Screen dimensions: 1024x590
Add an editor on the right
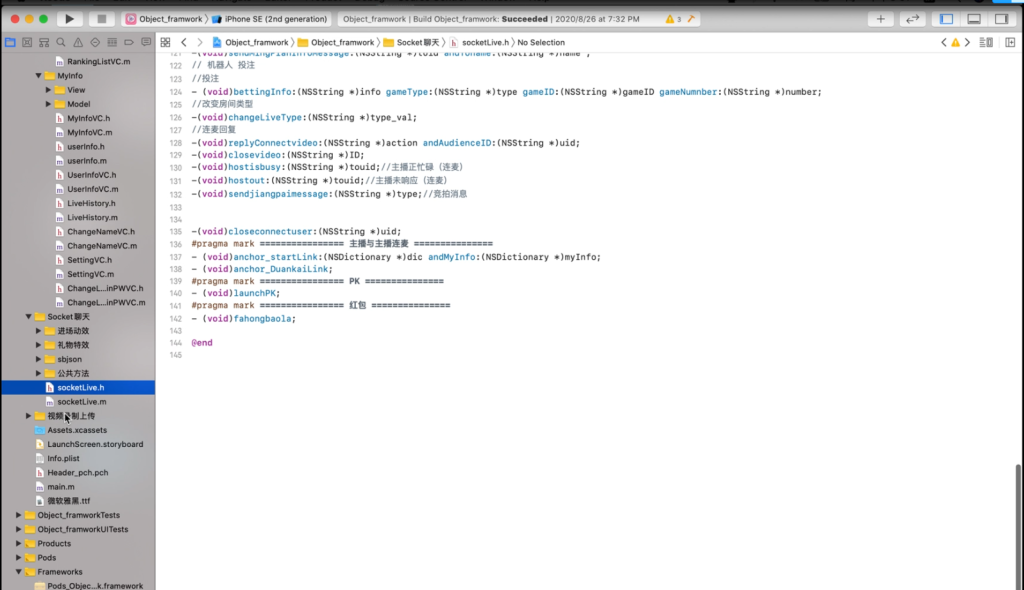click(1010, 42)
